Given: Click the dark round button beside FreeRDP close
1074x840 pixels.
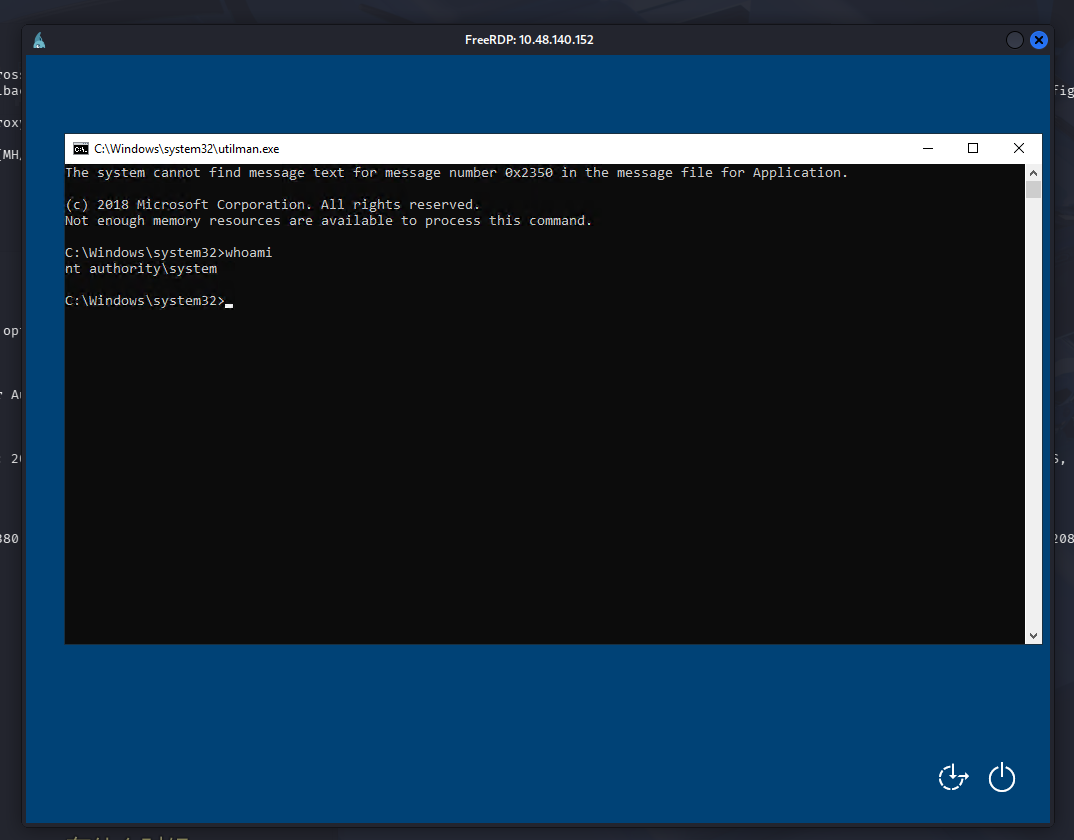Looking at the screenshot, I should click(x=1014, y=40).
